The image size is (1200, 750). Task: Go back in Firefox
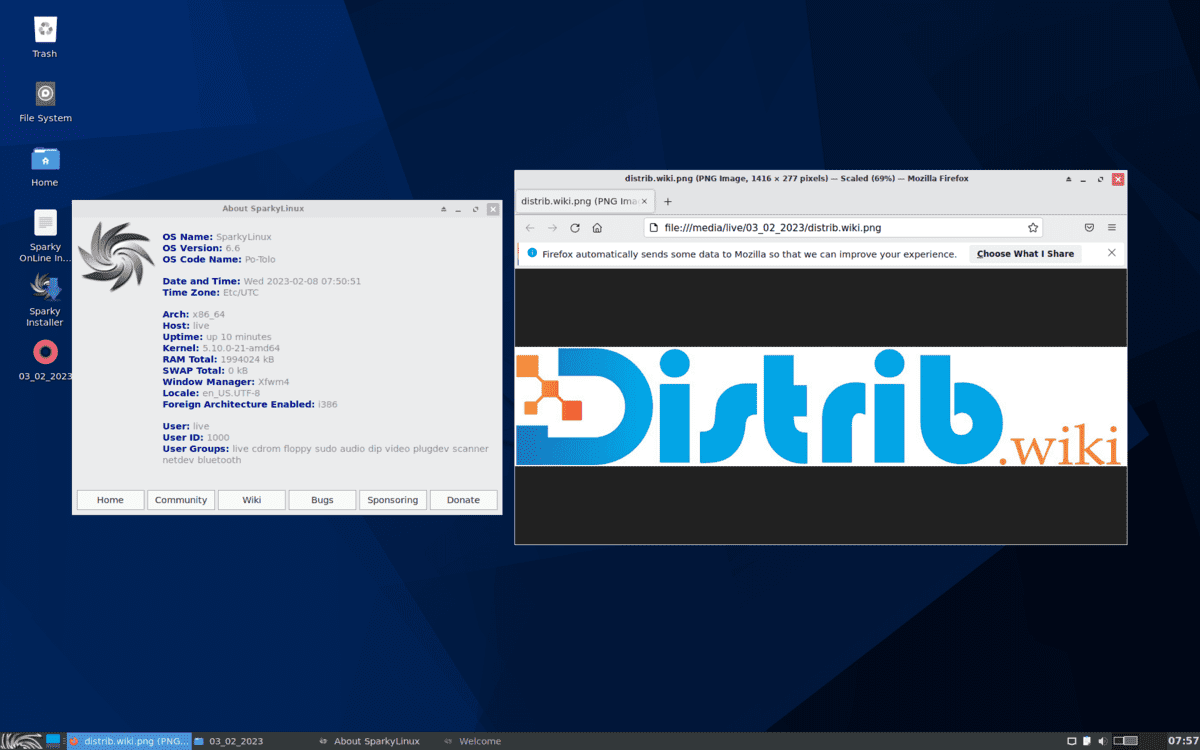point(530,228)
